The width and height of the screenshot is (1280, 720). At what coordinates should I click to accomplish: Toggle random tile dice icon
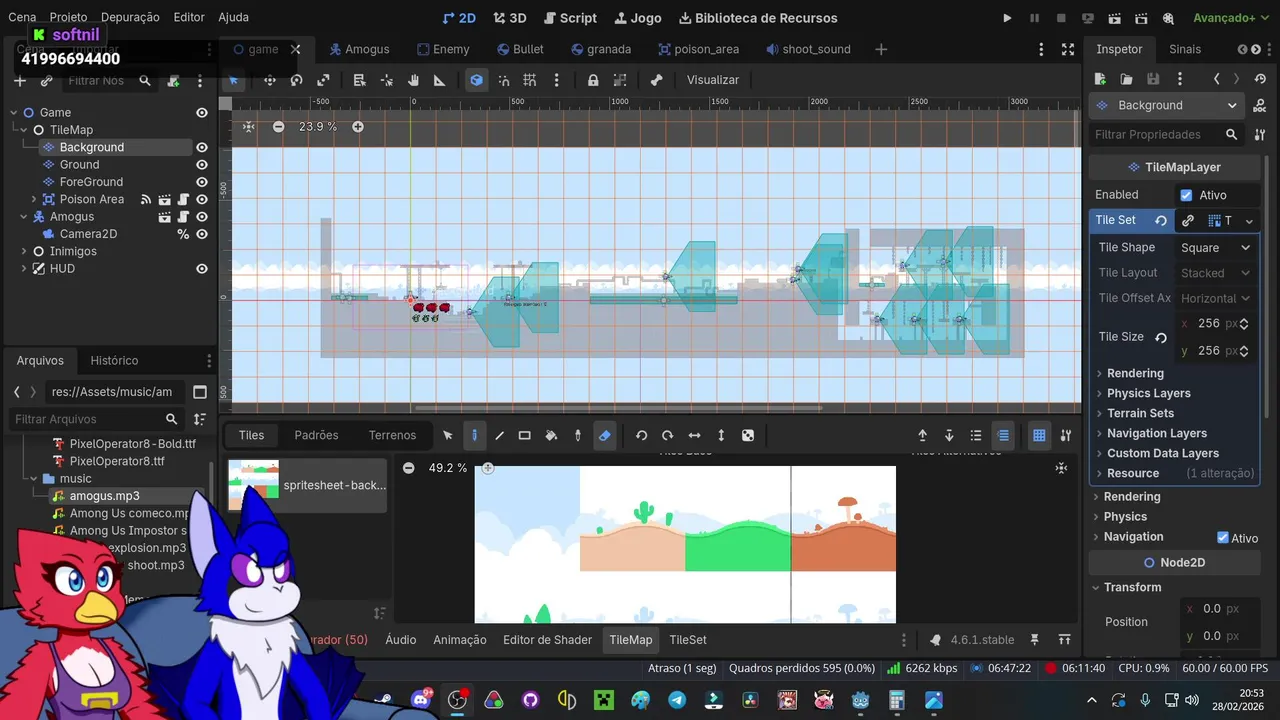click(748, 436)
